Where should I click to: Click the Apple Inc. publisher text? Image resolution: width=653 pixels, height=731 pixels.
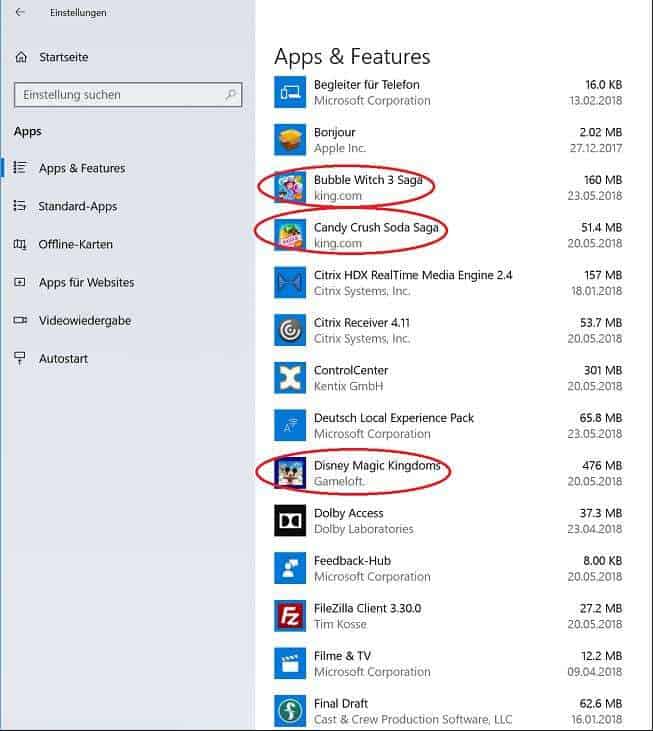(340, 148)
